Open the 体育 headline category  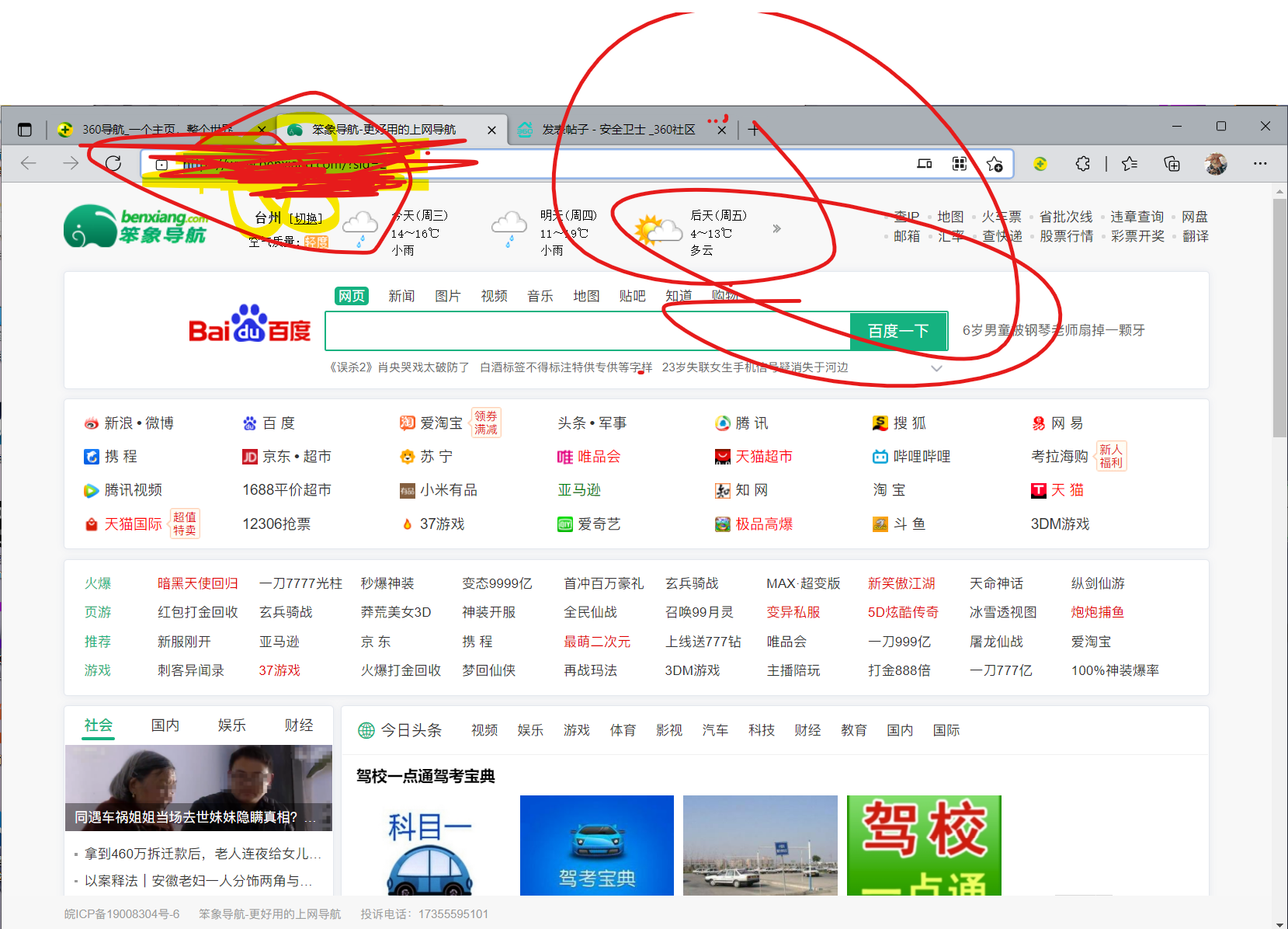click(623, 730)
